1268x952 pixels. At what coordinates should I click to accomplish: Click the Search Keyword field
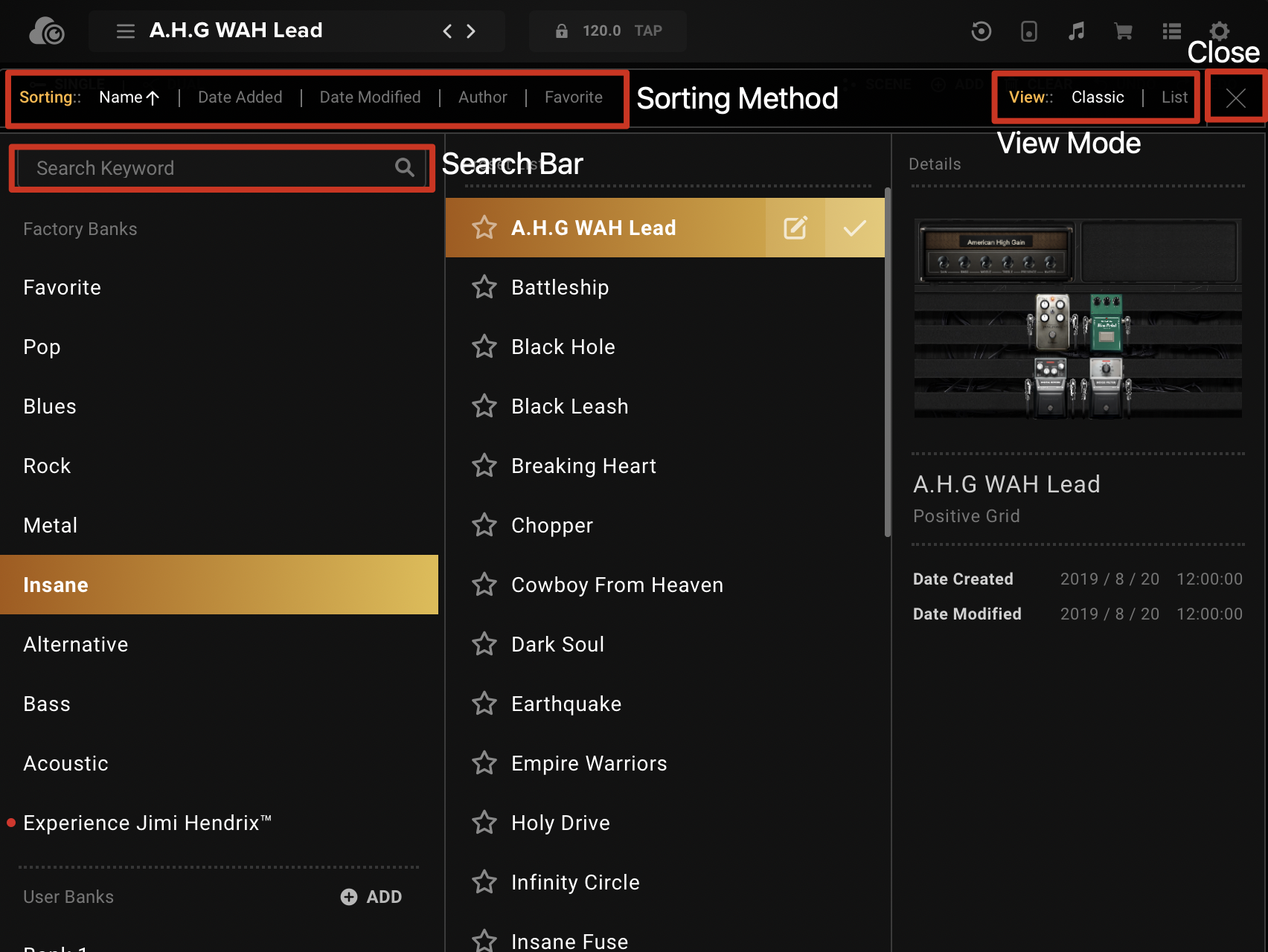click(x=221, y=168)
